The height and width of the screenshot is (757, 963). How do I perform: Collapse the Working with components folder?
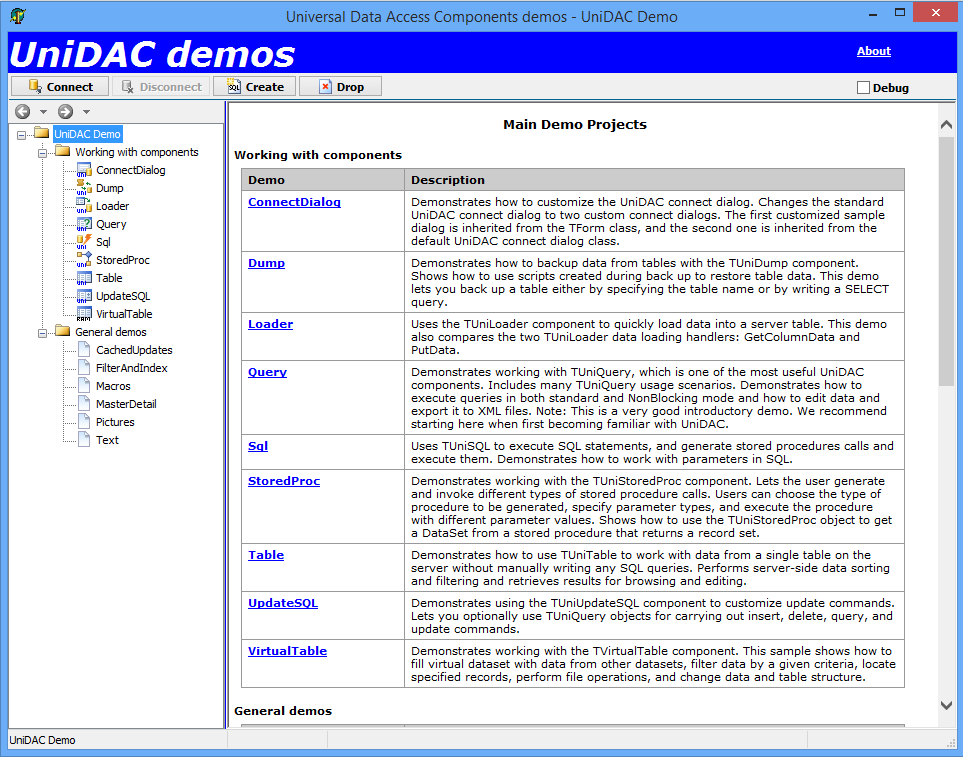click(42, 153)
